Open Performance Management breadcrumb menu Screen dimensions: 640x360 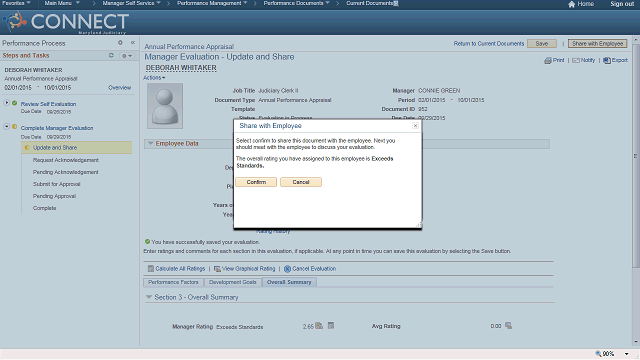coord(212,3)
